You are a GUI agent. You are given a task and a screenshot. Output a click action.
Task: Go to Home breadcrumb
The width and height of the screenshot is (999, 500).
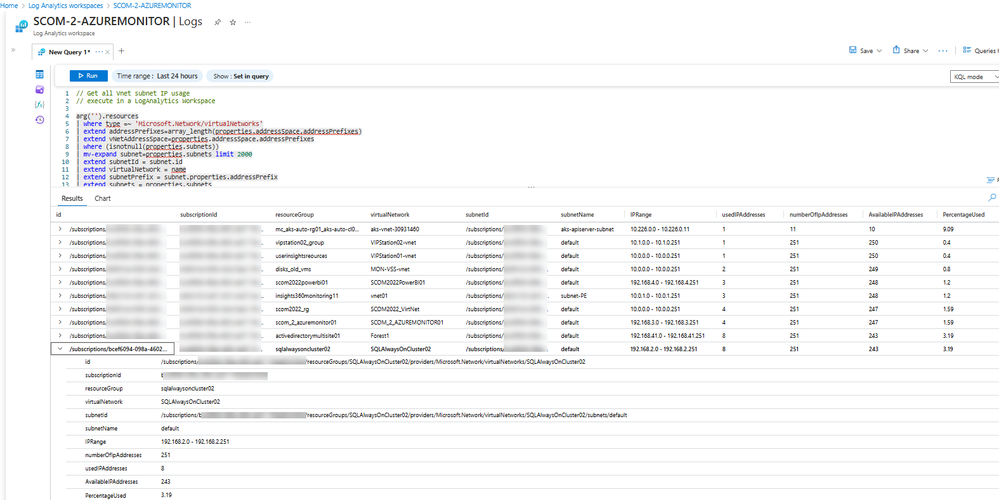pos(9,5)
